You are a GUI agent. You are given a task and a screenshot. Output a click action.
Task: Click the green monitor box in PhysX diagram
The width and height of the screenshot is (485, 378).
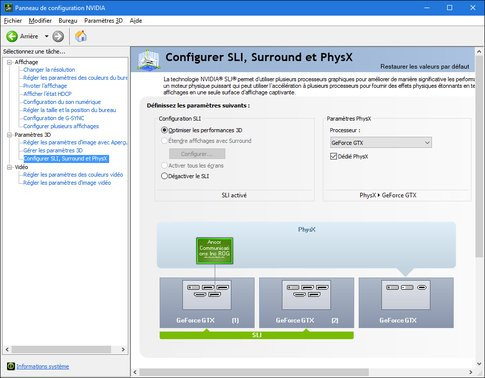click(x=215, y=251)
